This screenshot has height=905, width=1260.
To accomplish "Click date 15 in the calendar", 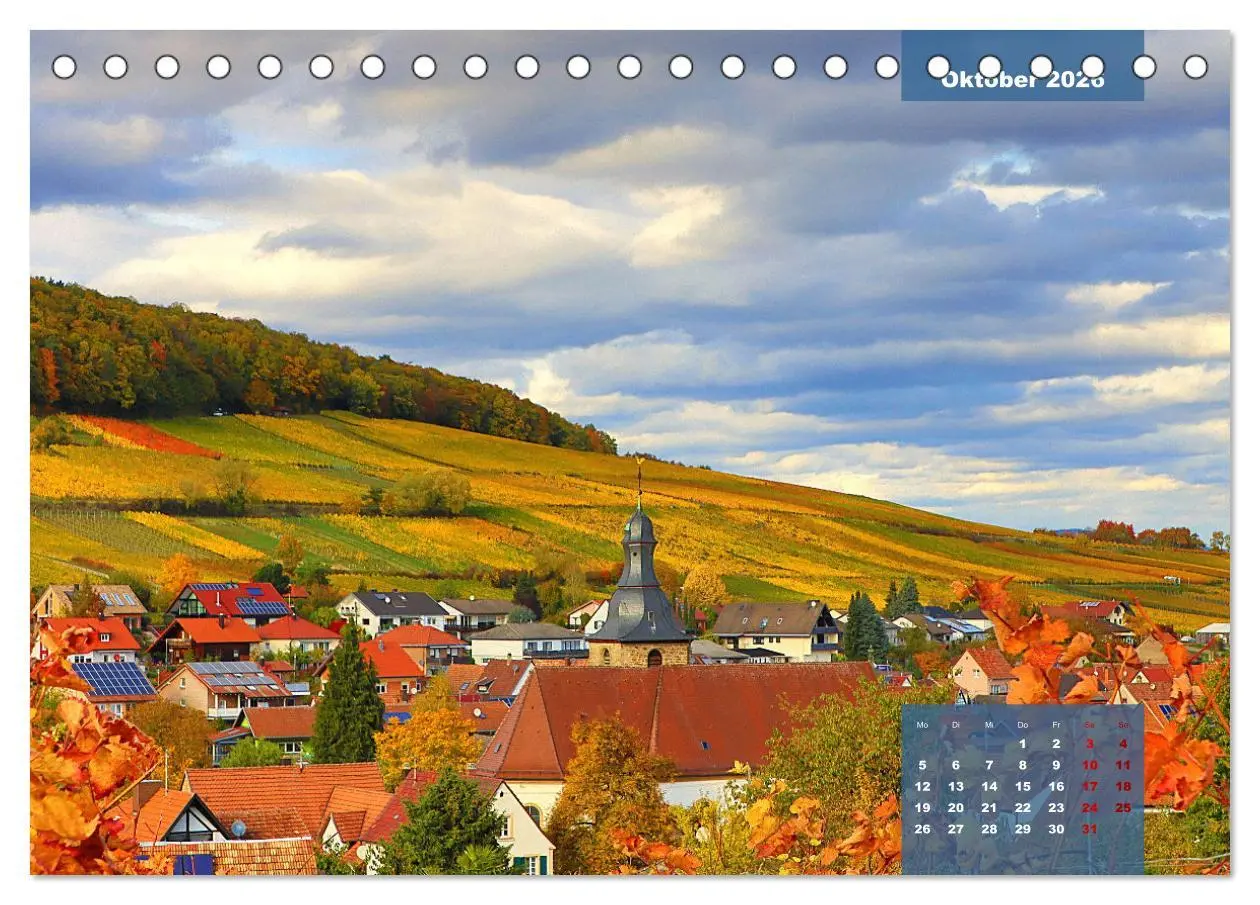I will point(1023,787).
